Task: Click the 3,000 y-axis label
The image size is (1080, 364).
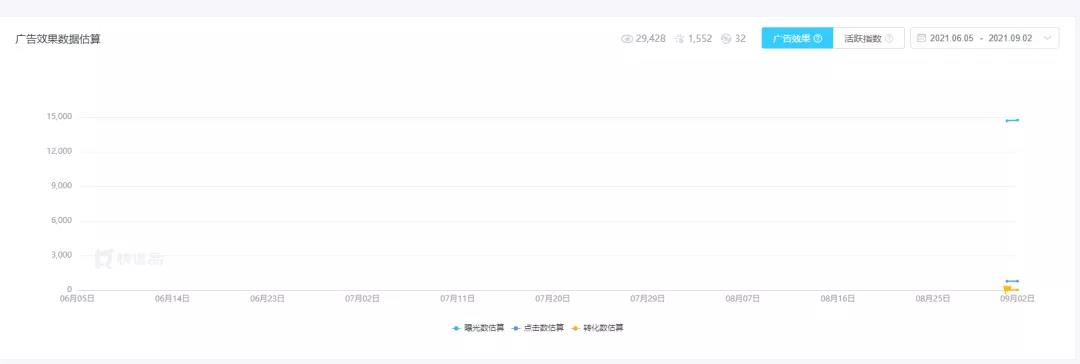Action: click(61, 255)
